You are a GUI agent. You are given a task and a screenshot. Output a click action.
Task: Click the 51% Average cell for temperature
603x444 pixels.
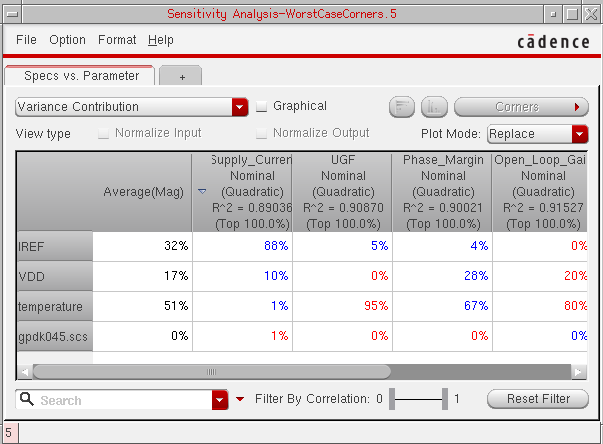coord(143,306)
